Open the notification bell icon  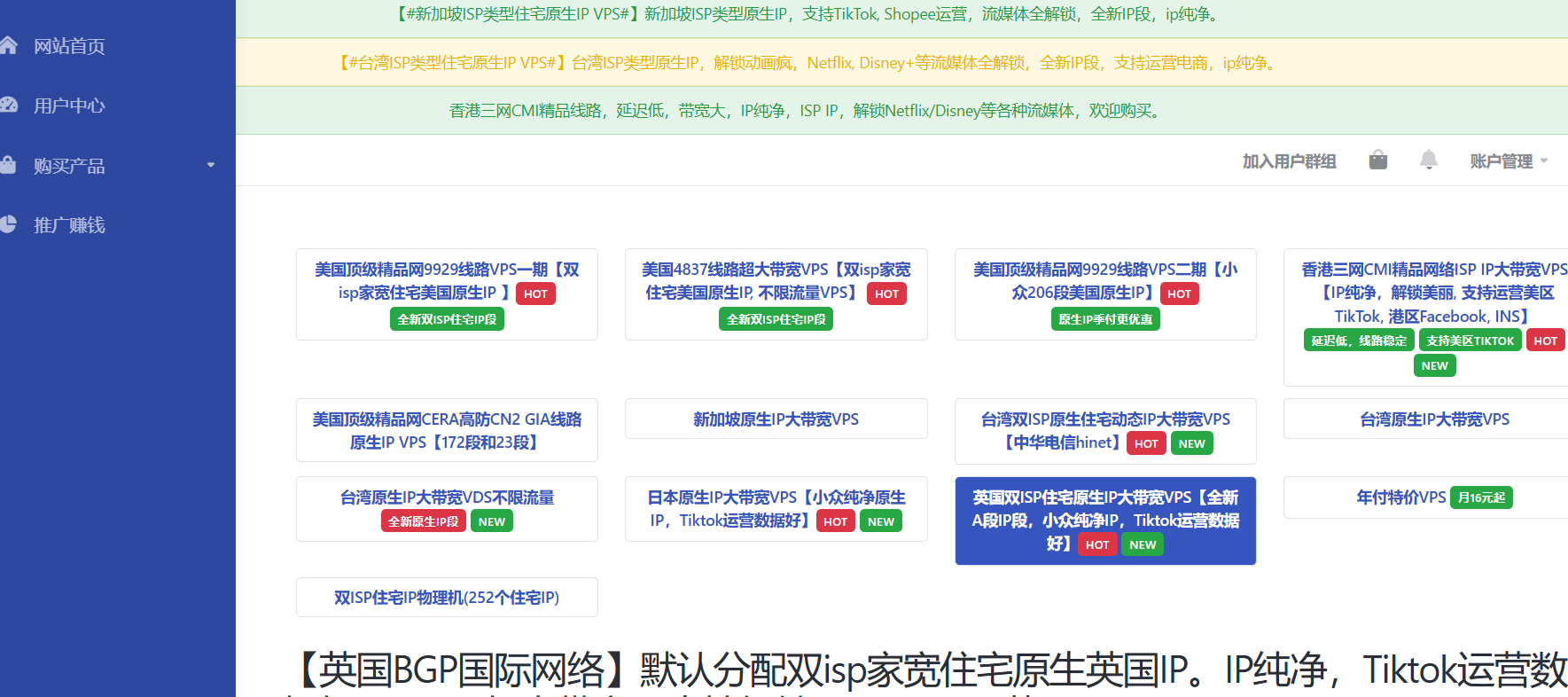pyautogui.click(x=1428, y=161)
